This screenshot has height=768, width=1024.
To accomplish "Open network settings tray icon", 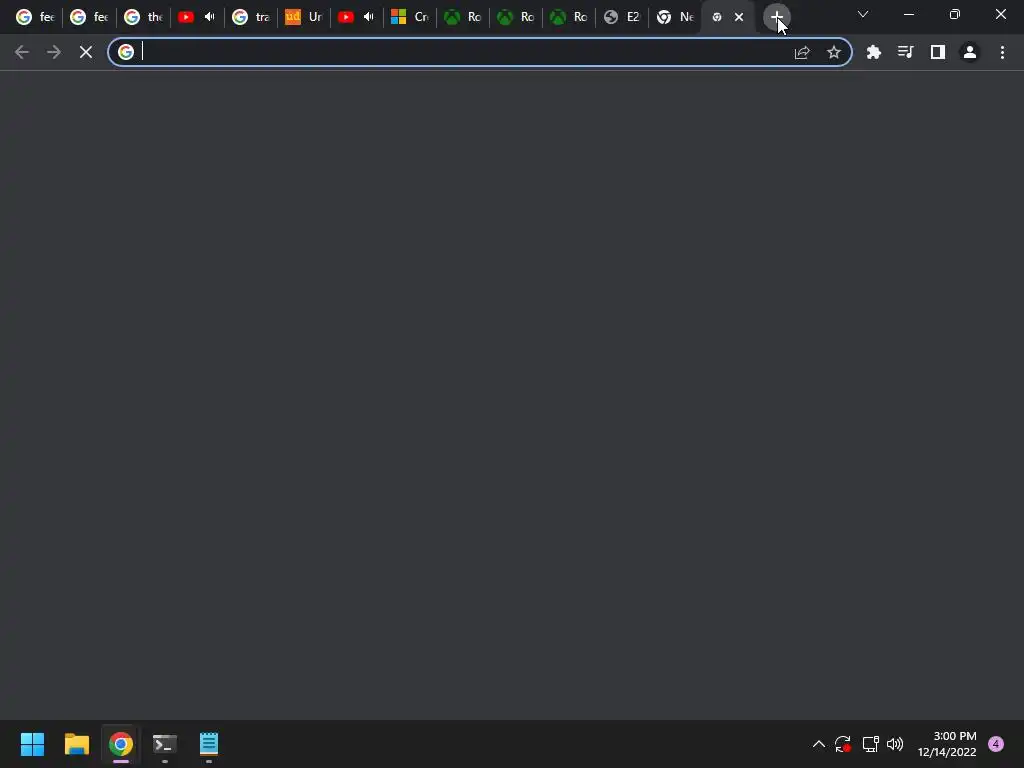I will 870,744.
